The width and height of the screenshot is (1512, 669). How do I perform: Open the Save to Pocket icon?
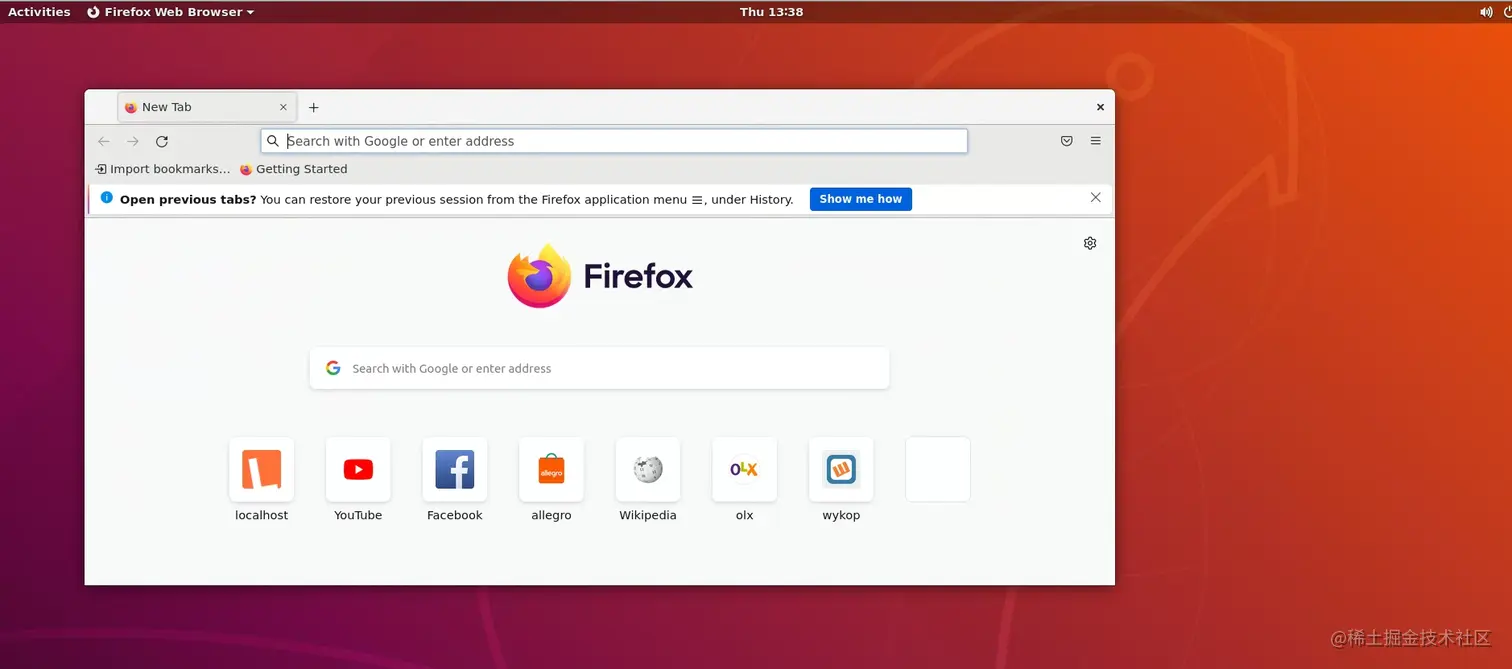pyautogui.click(x=1067, y=141)
